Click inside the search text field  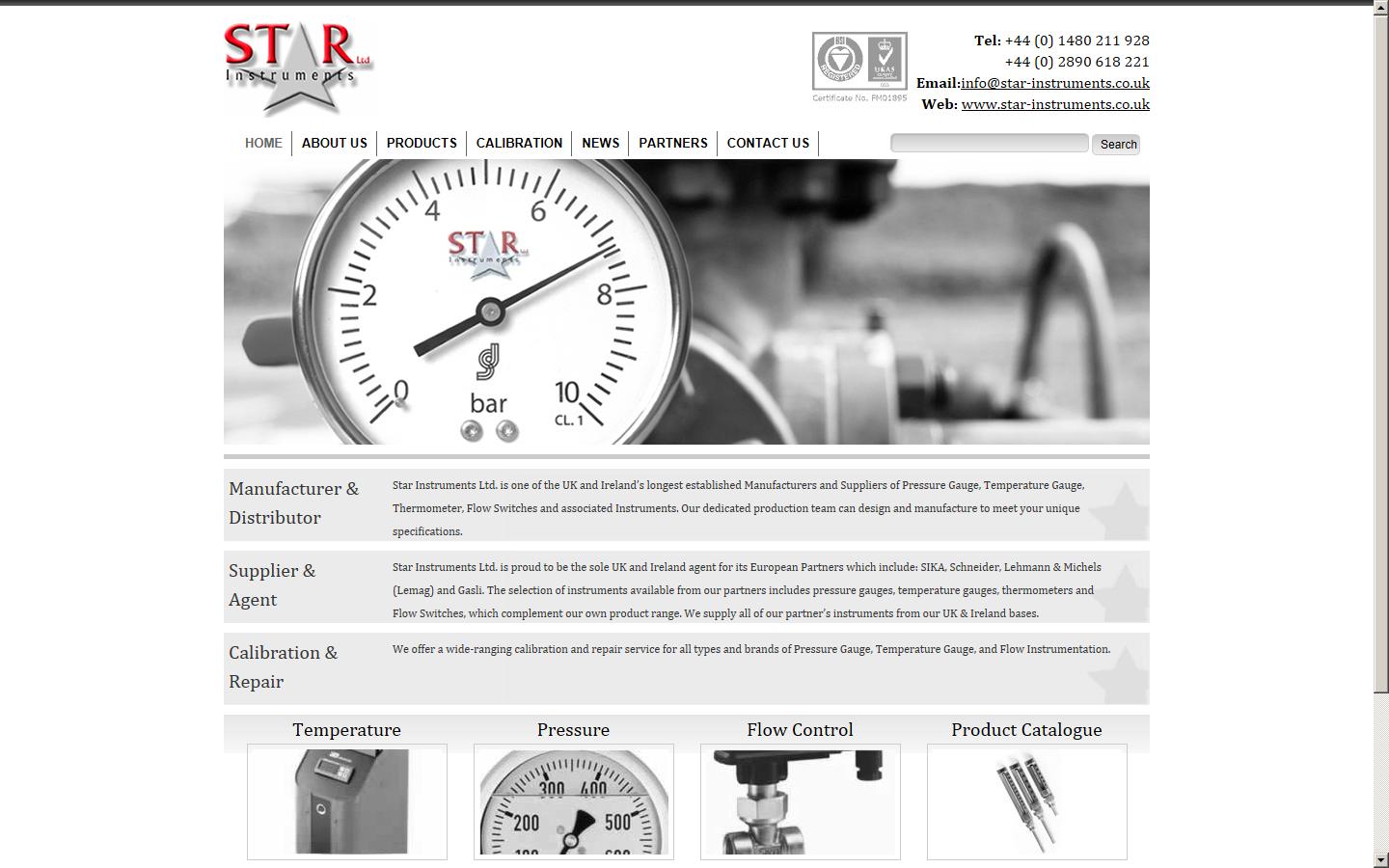click(x=989, y=143)
